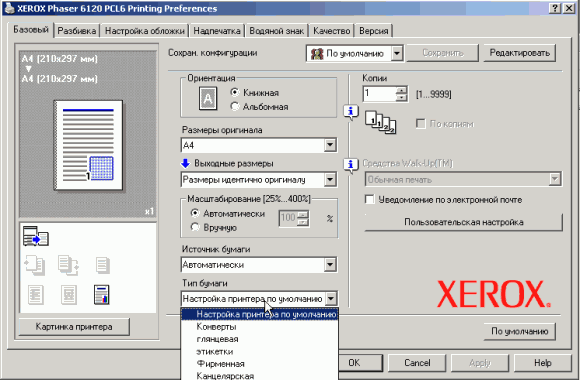
Task: Click the right greyed single page icon
Action: point(102,265)
